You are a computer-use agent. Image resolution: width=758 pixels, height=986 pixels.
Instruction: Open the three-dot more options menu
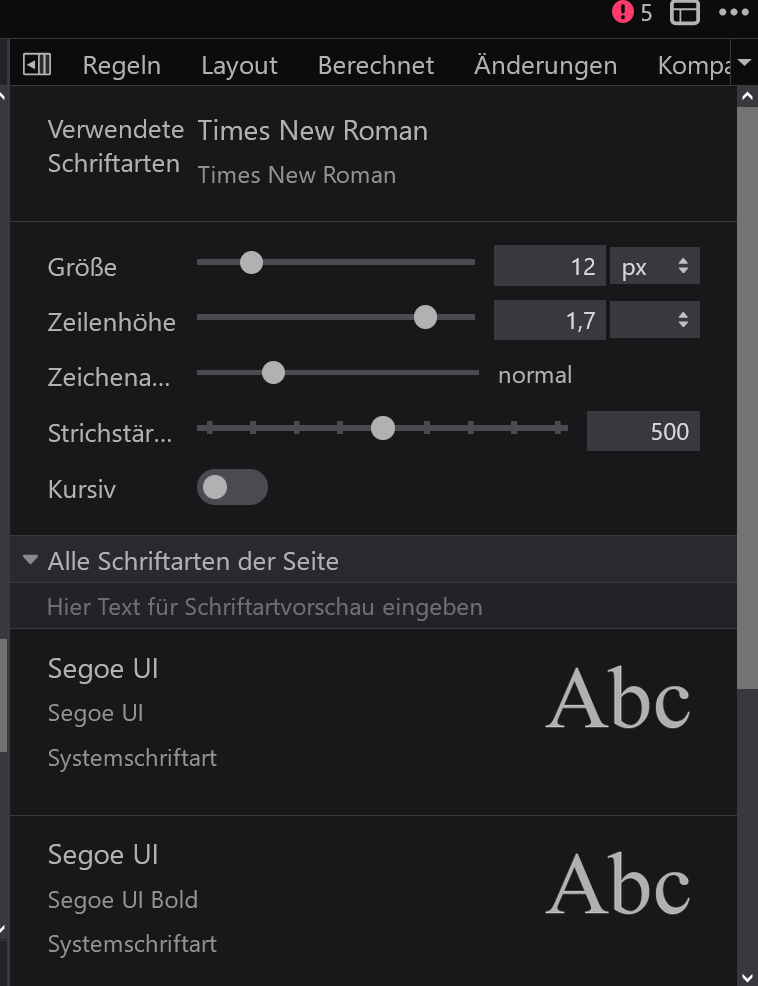[x=734, y=13]
